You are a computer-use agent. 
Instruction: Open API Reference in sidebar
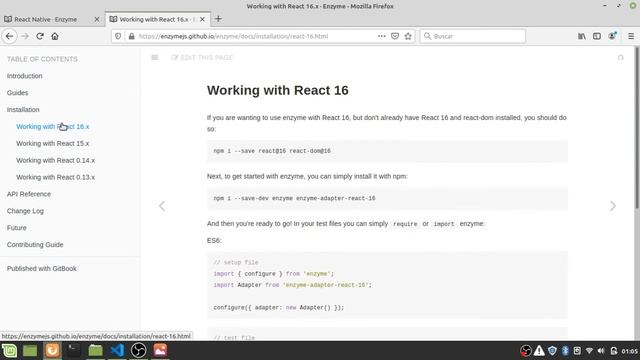(29, 194)
